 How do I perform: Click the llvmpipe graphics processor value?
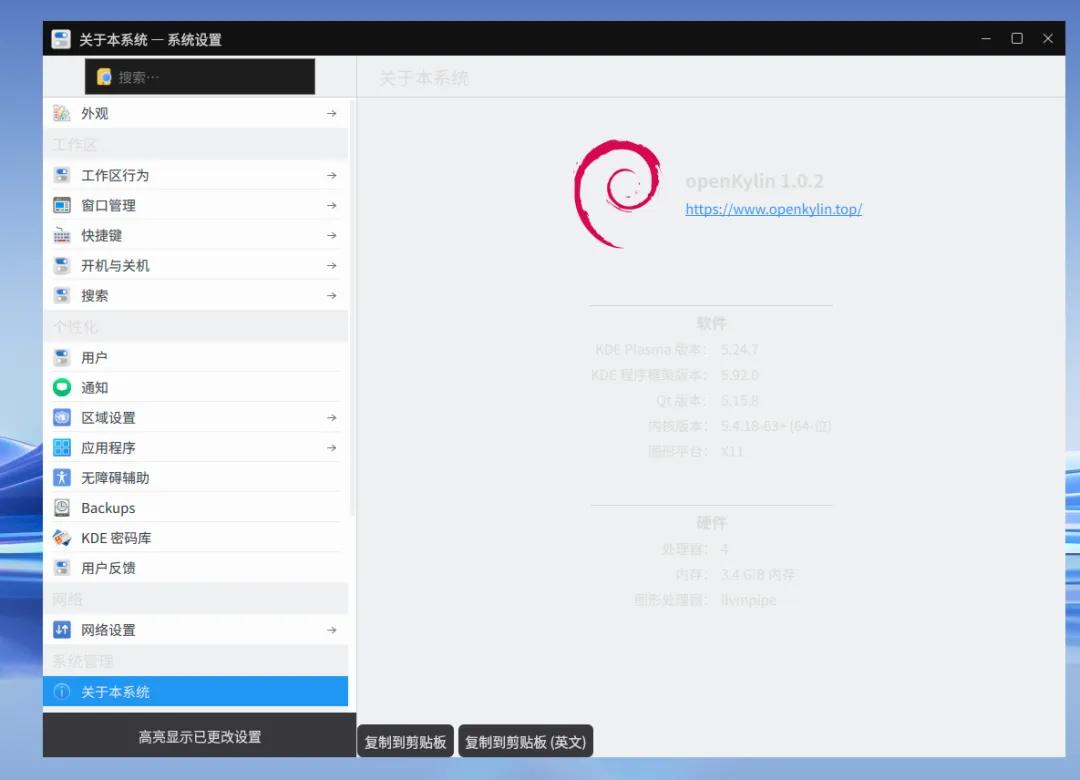[749, 599]
